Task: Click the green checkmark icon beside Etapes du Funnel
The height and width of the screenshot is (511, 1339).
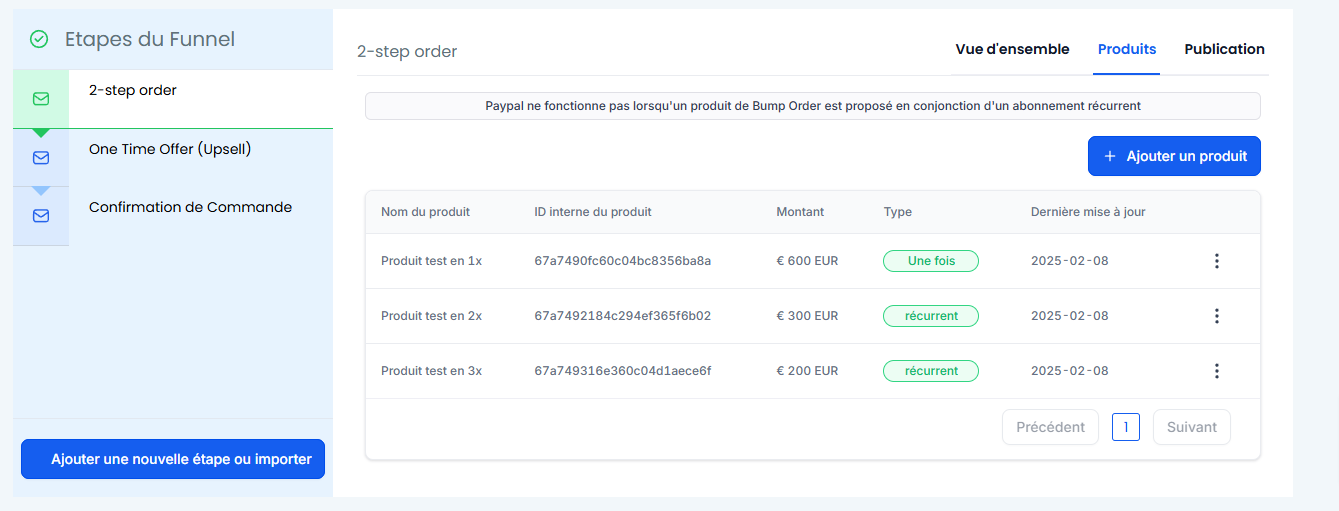Action: pos(39,39)
